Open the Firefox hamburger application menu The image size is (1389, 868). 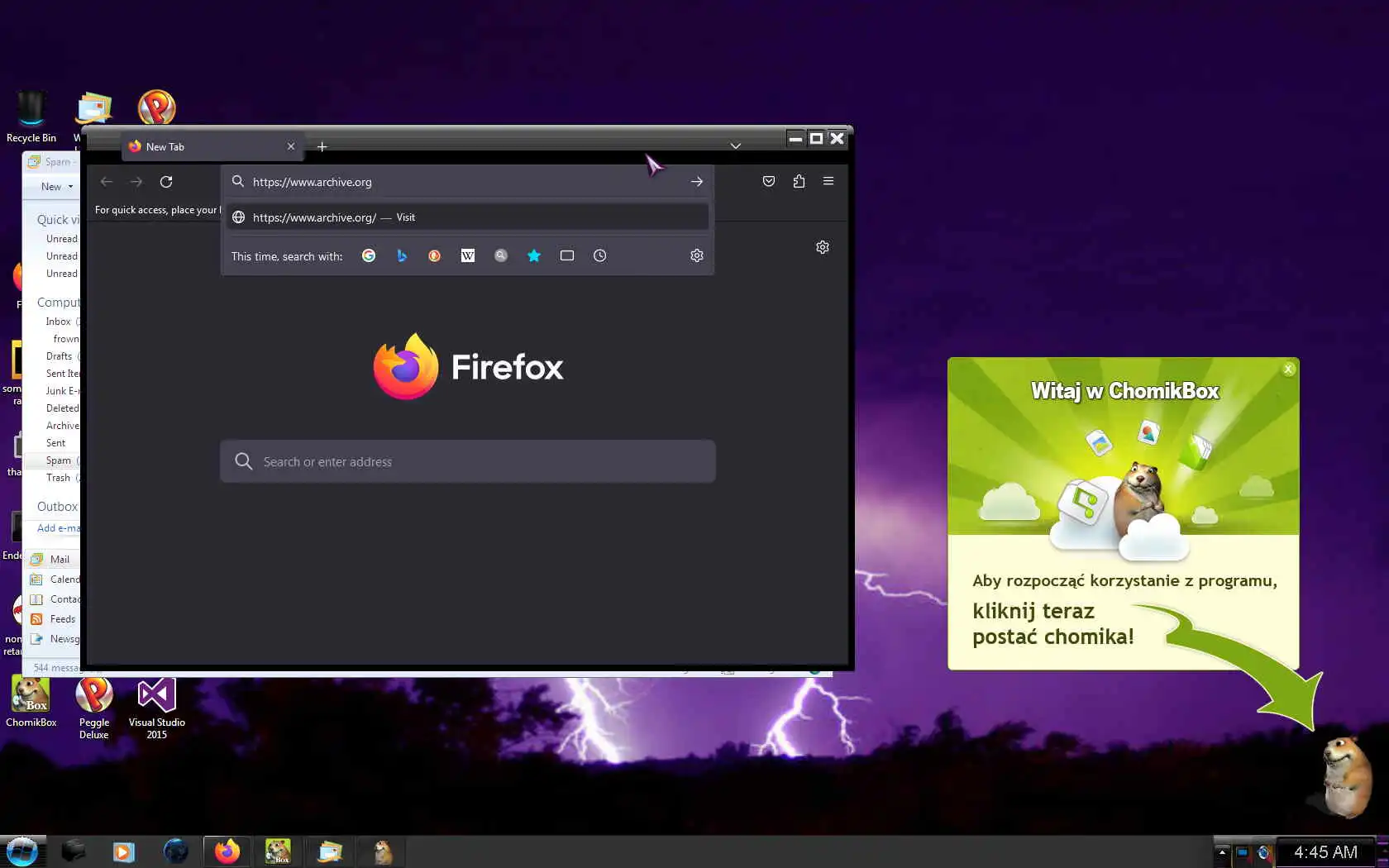(828, 182)
